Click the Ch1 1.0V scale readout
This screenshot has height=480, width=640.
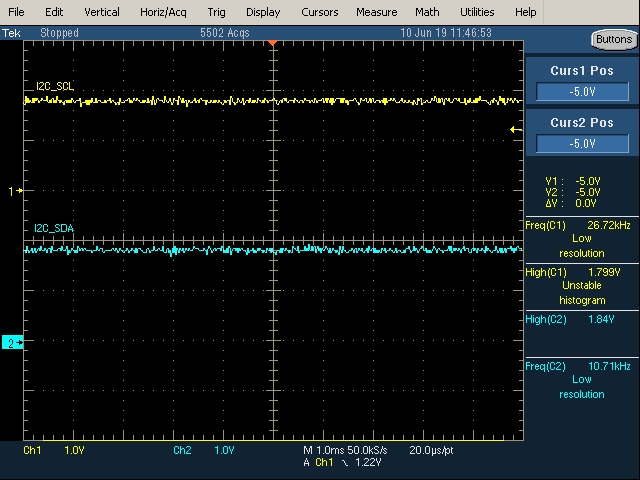click(x=54, y=450)
